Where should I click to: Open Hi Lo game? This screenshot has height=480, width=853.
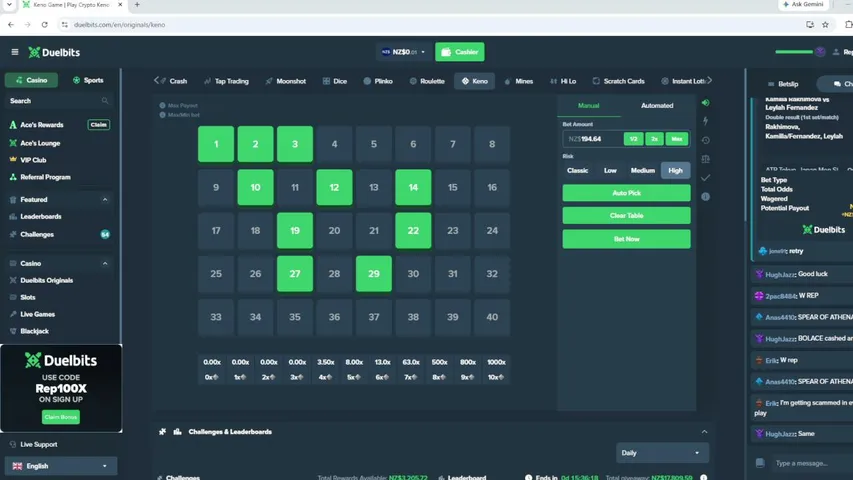tap(563, 81)
